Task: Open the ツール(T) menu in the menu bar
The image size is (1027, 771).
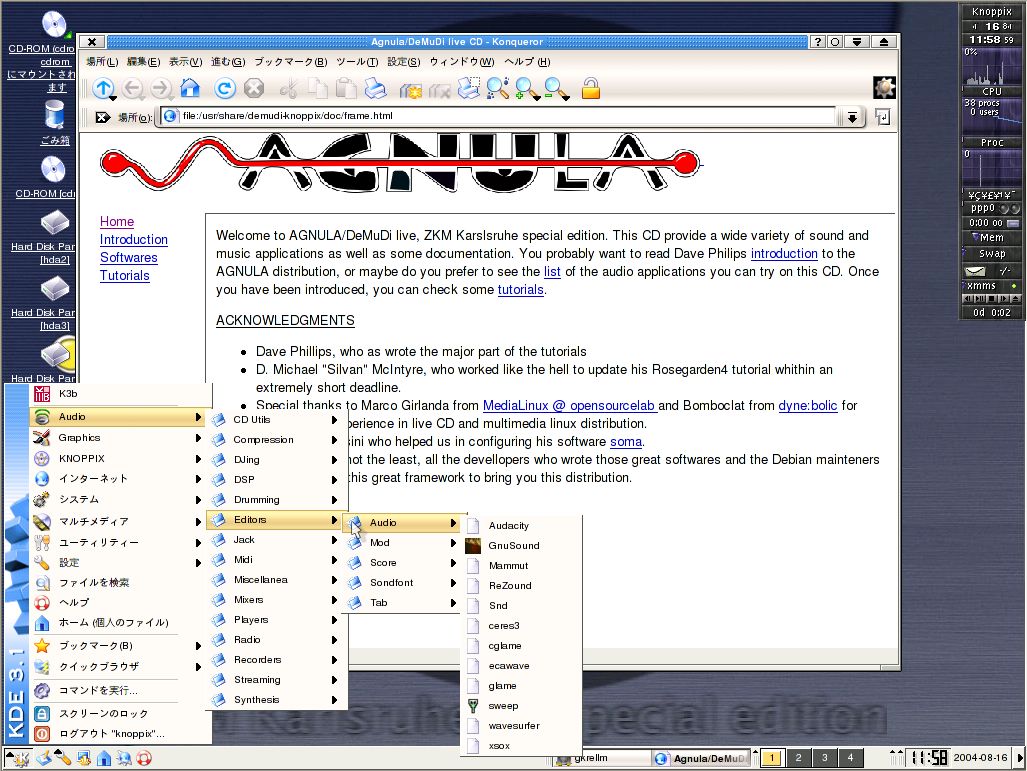Action: pyautogui.click(x=357, y=62)
